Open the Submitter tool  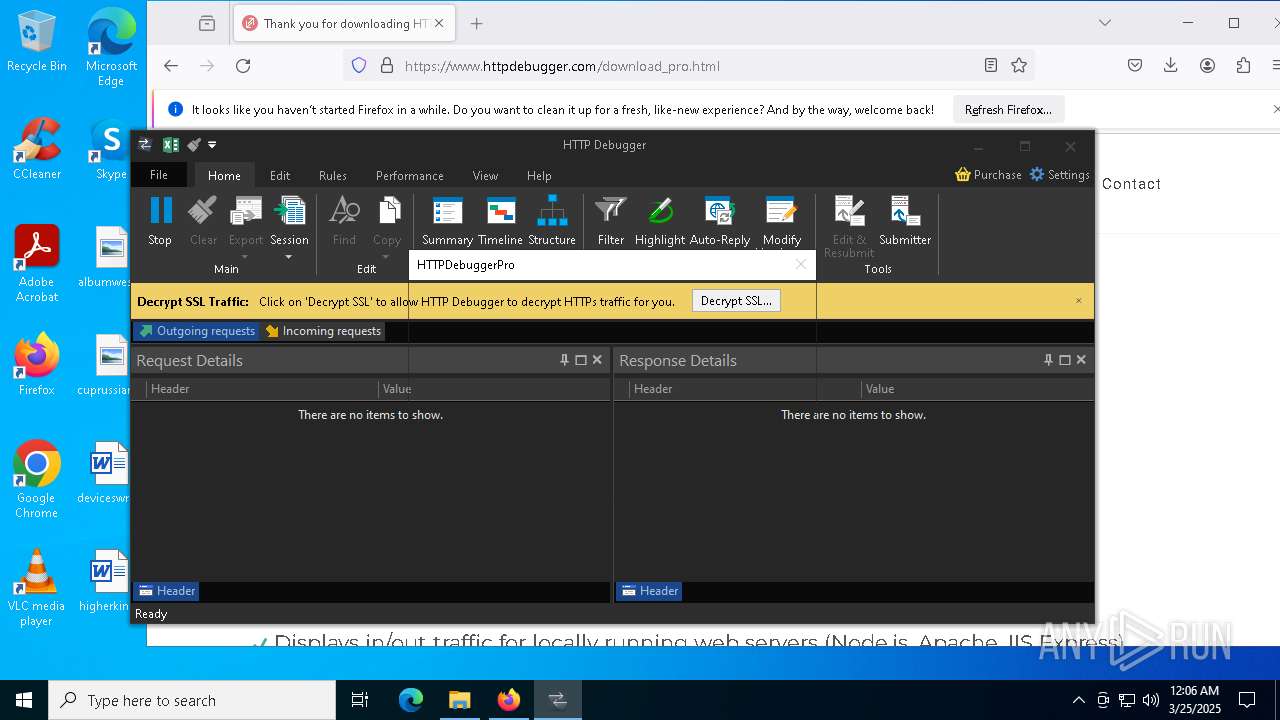905,221
